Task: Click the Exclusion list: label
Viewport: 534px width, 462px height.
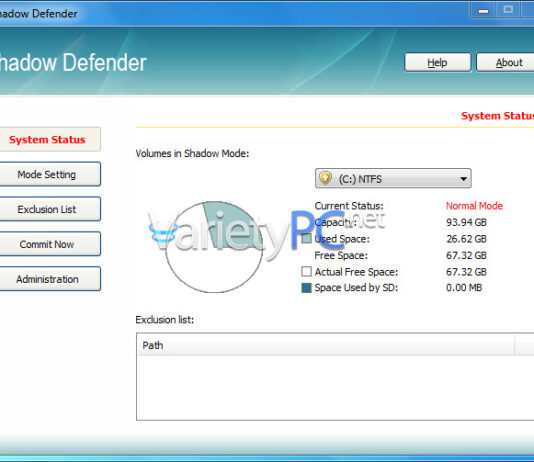Action: [x=164, y=320]
